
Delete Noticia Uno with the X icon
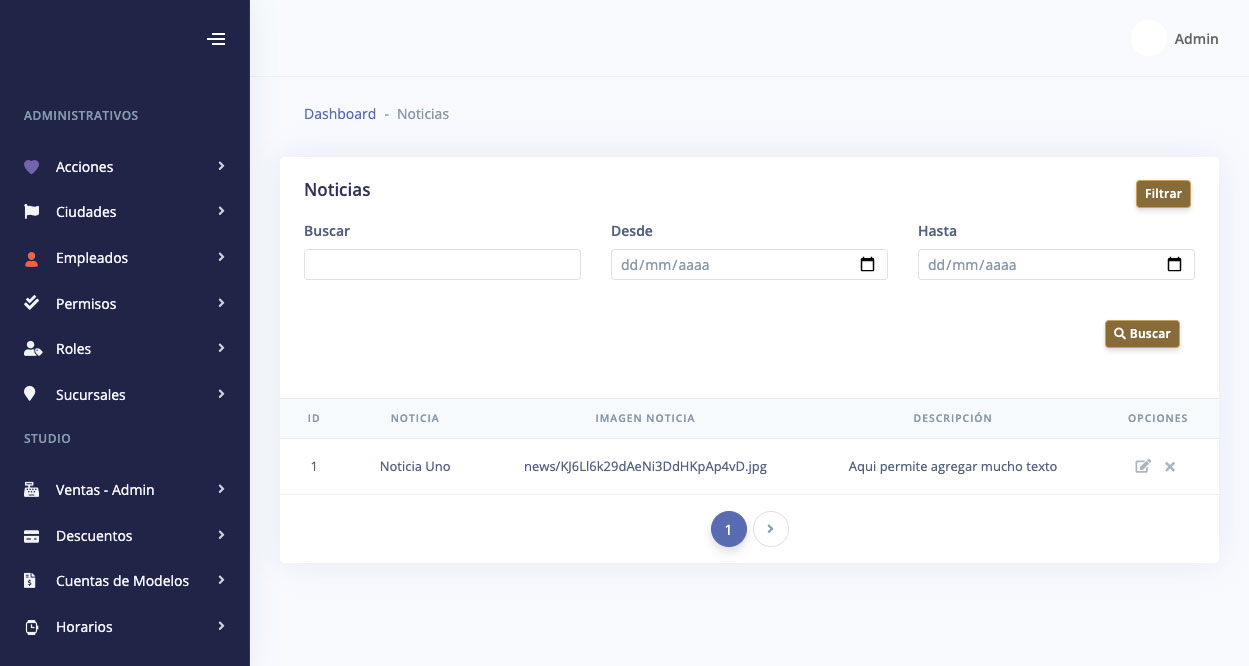pyautogui.click(x=1170, y=466)
